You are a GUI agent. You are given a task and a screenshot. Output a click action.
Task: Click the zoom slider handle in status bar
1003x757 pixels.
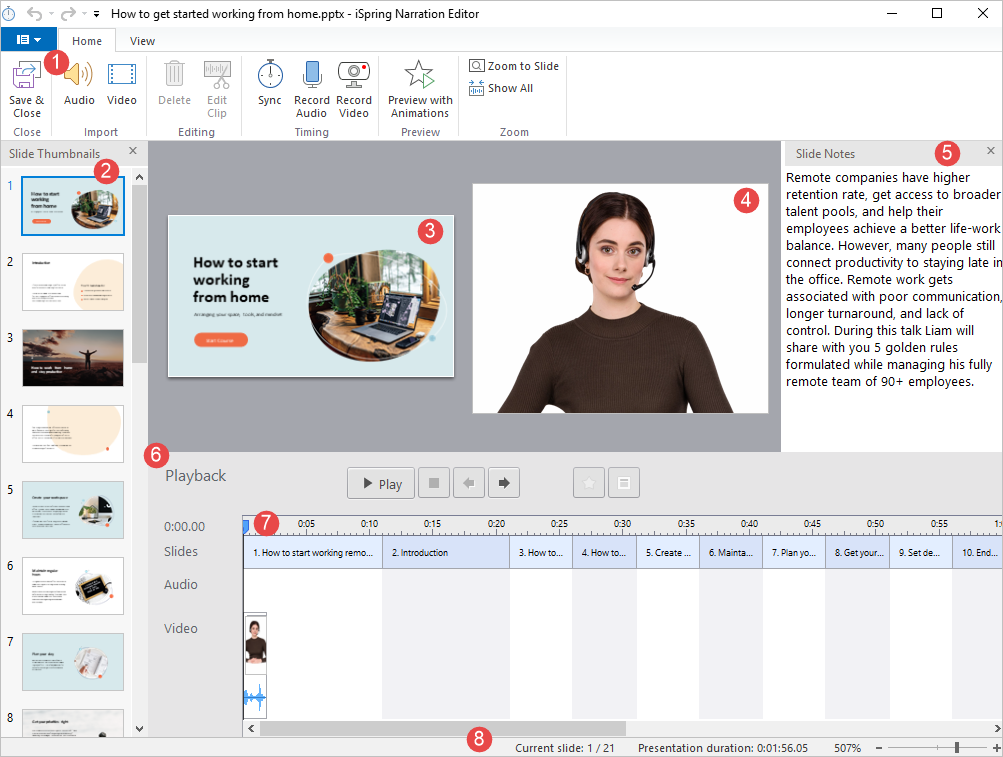[x=957, y=748]
